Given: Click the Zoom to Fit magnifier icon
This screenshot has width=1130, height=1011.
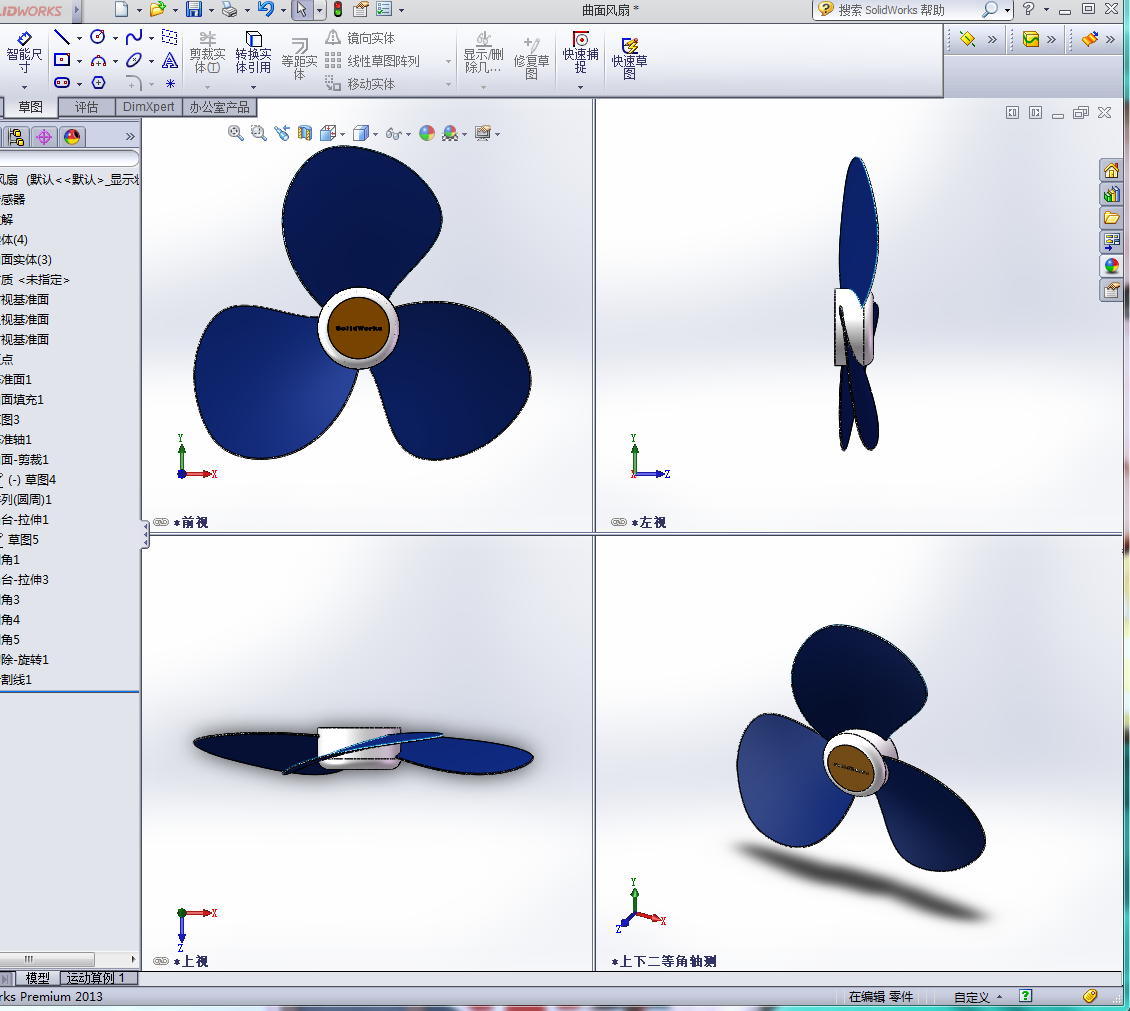Looking at the screenshot, I should [x=235, y=133].
